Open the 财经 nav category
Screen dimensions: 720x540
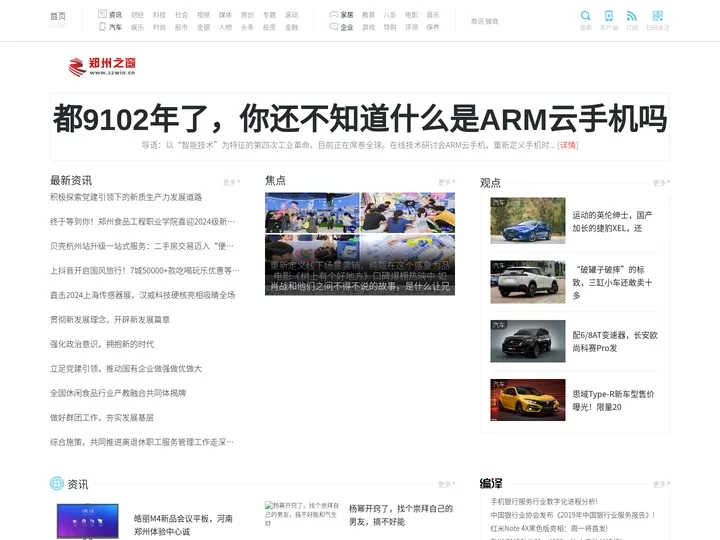pos(137,15)
